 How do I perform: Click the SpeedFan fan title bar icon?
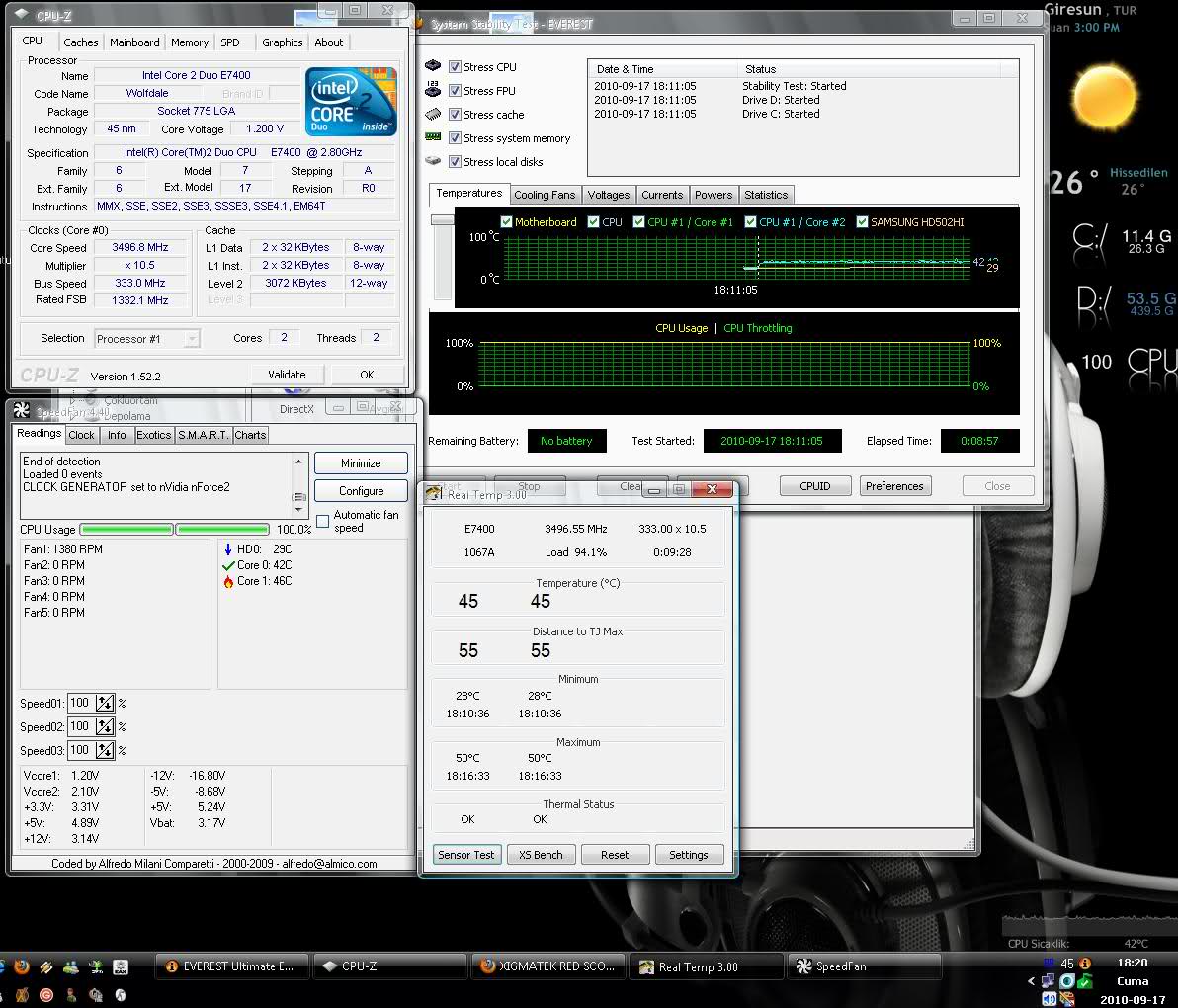click(x=22, y=410)
